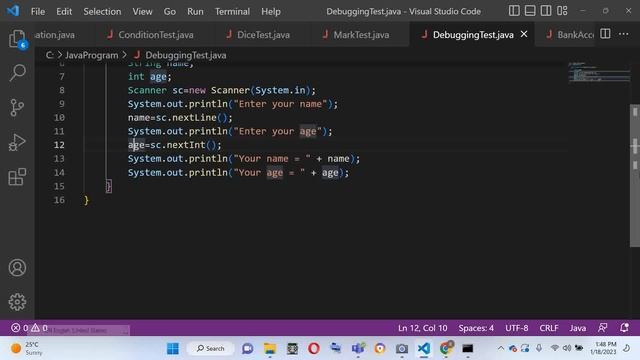Select language mode Java in status bar

point(578,328)
